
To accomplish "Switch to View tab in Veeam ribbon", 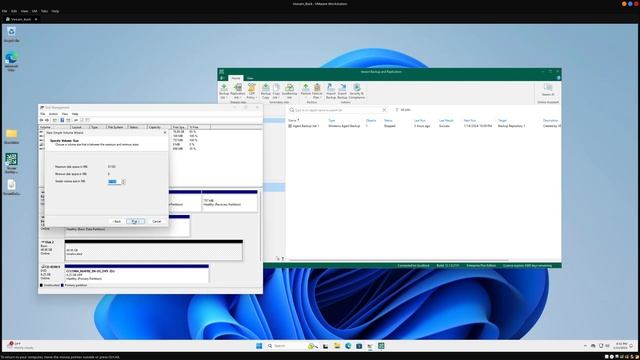I will pyautogui.click(x=250, y=78).
